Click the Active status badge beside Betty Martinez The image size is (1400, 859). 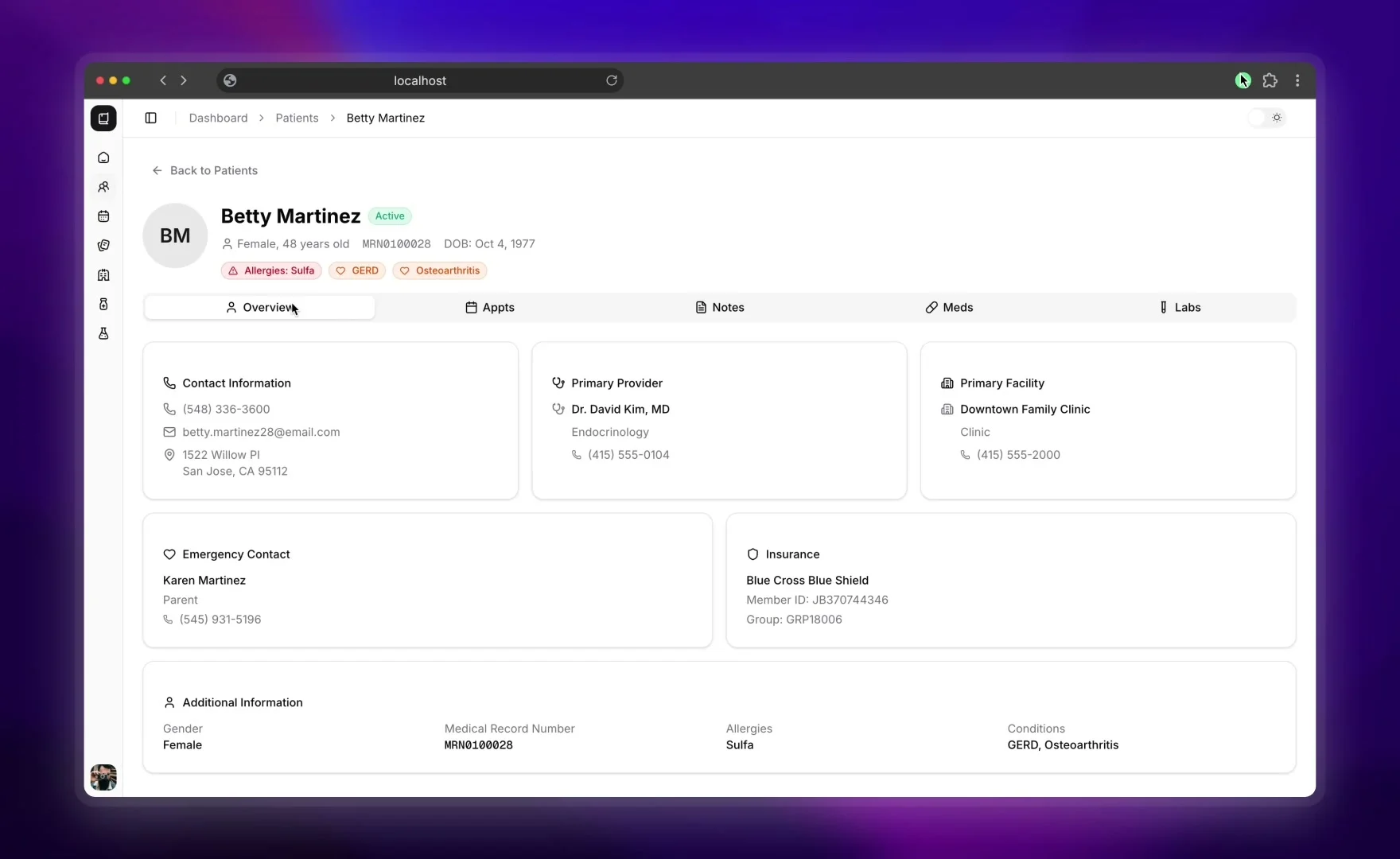coord(390,216)
